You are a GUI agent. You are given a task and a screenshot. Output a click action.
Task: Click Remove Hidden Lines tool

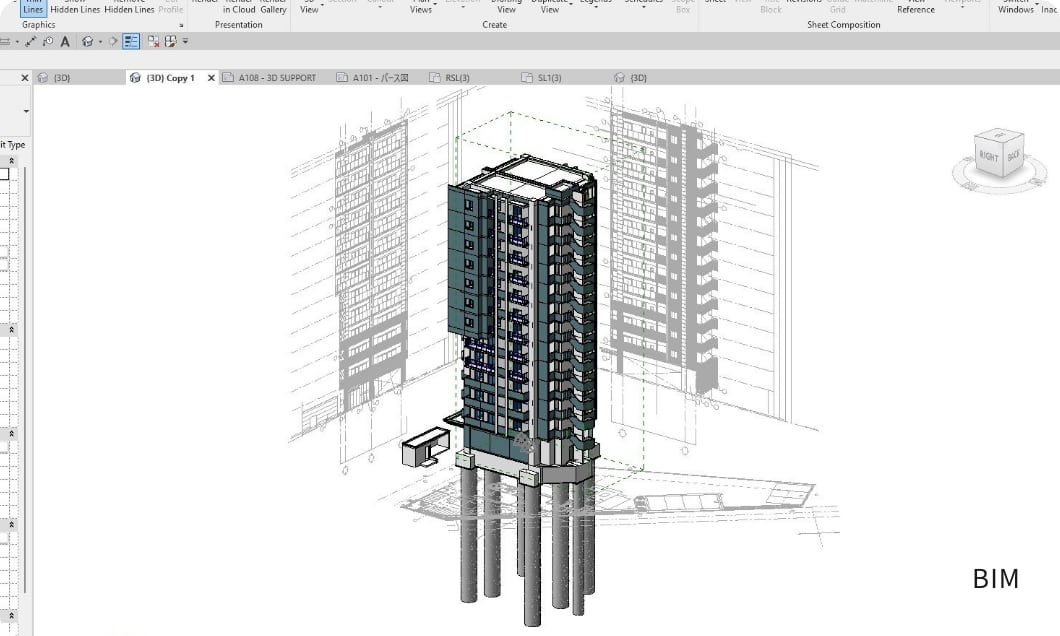pos(129,8)
